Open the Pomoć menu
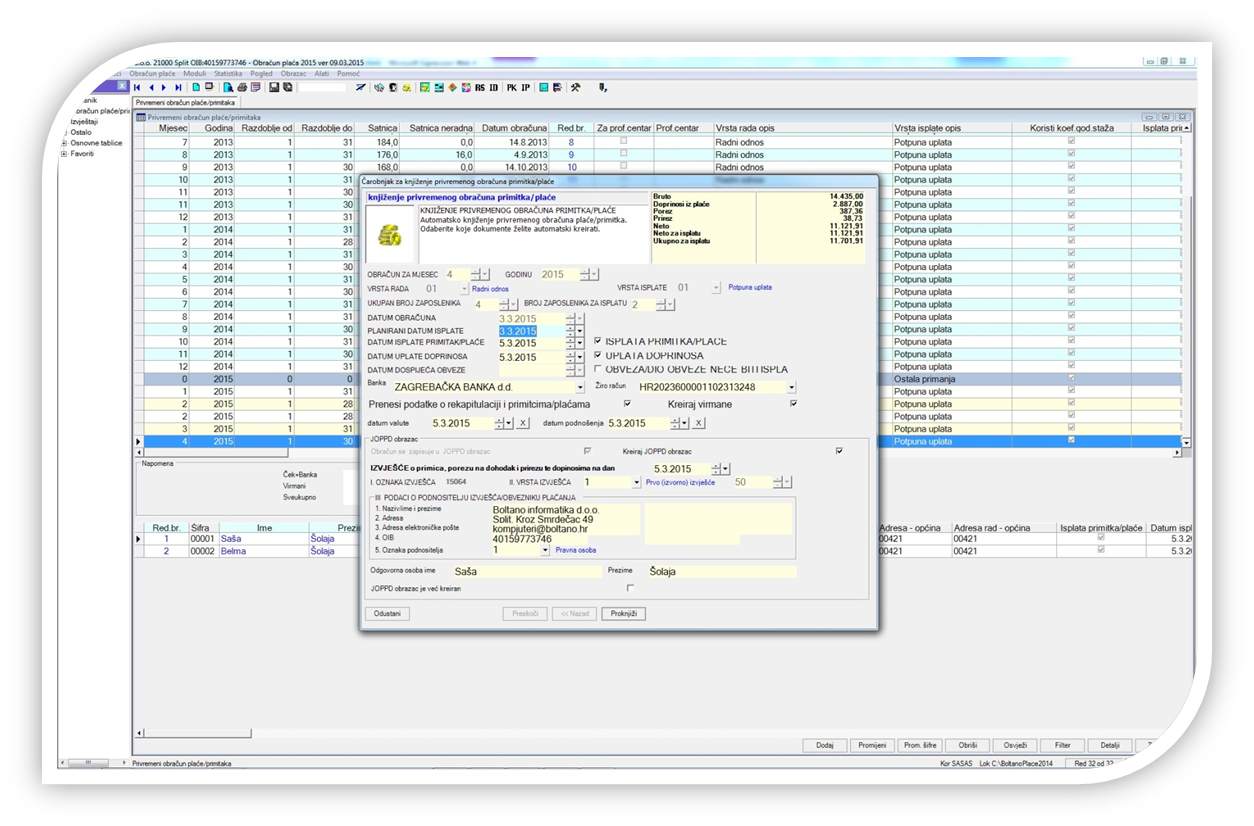 [x=349, y=73]
